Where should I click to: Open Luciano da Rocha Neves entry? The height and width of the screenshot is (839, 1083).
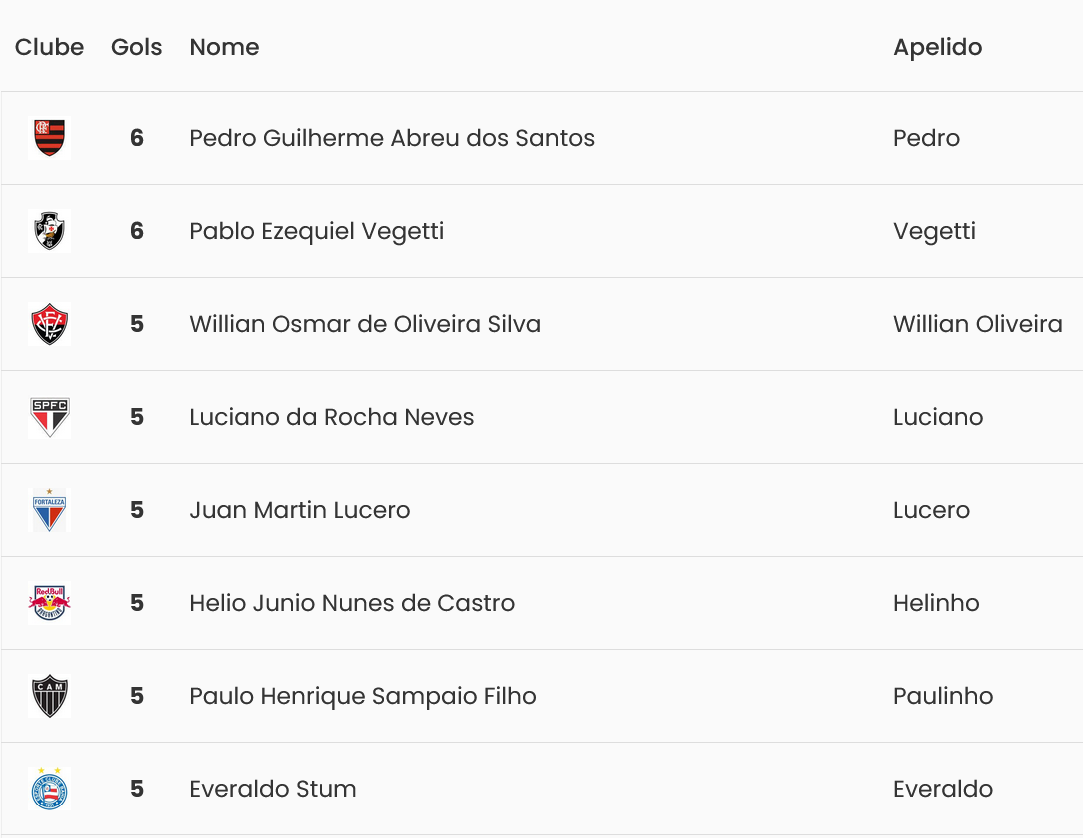332,417
